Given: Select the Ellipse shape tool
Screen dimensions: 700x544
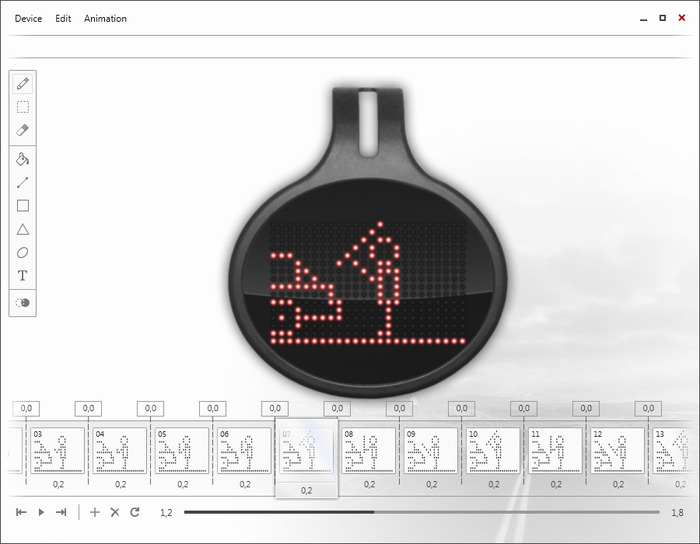Looking at the screenshot, I should 23,252.
